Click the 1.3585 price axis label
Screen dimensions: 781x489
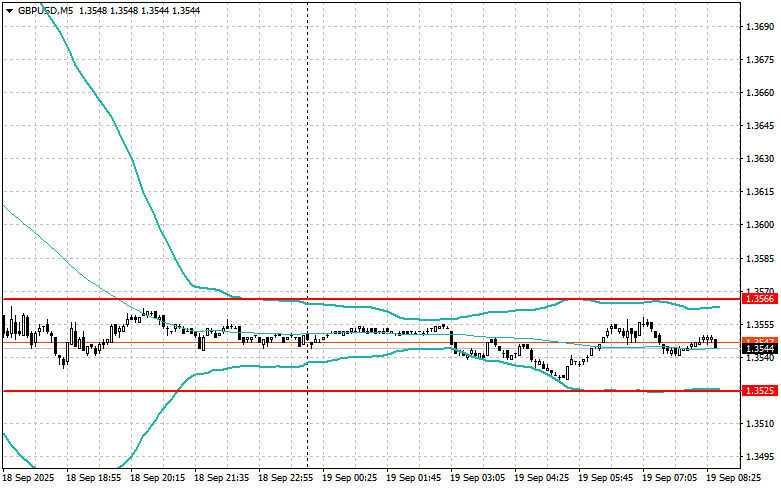pyautogui.click(x=760, y=258)
